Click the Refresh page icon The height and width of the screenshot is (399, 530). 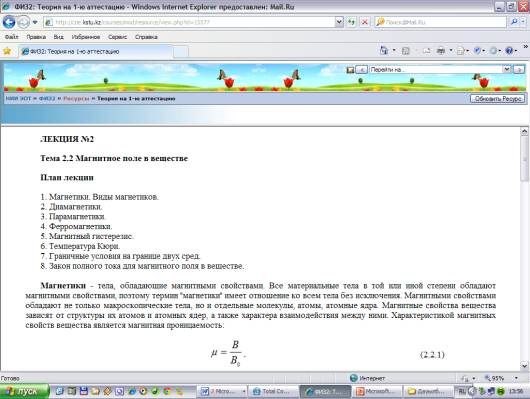352,22
